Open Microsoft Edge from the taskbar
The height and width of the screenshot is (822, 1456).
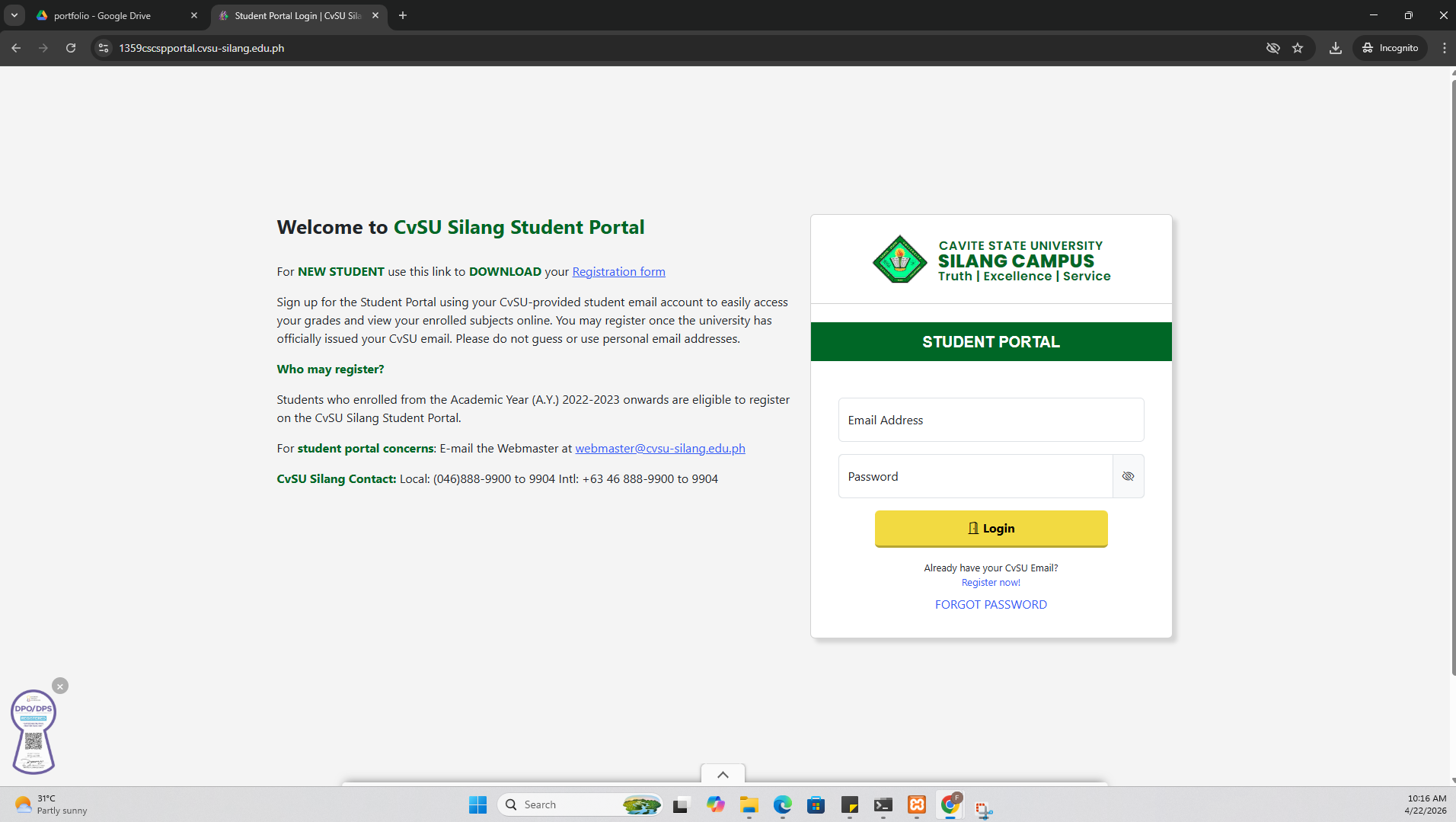click(782, 804)
